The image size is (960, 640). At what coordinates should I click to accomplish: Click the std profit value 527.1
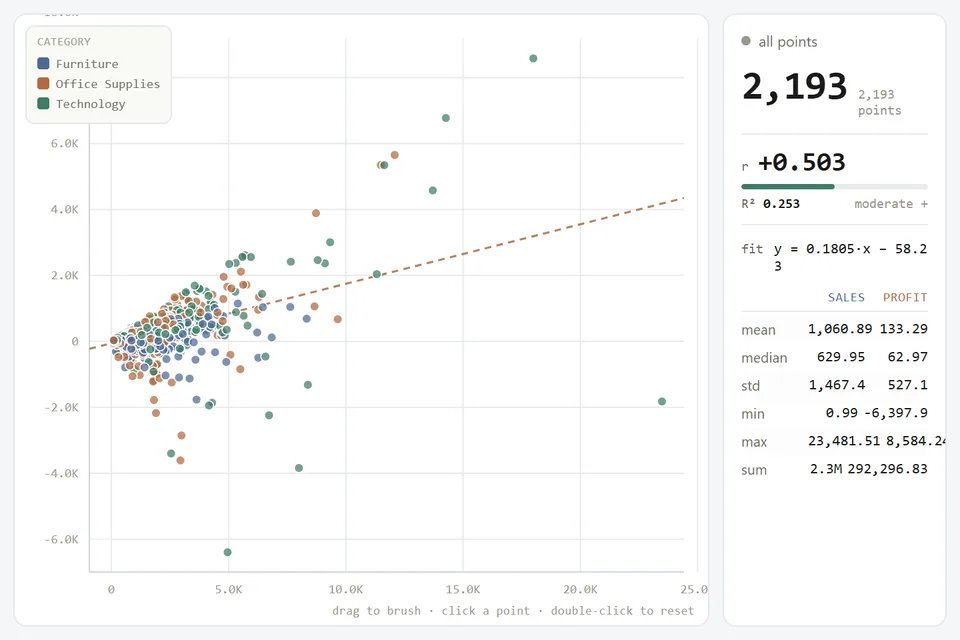pyautogui.click(x=908, y=385)
